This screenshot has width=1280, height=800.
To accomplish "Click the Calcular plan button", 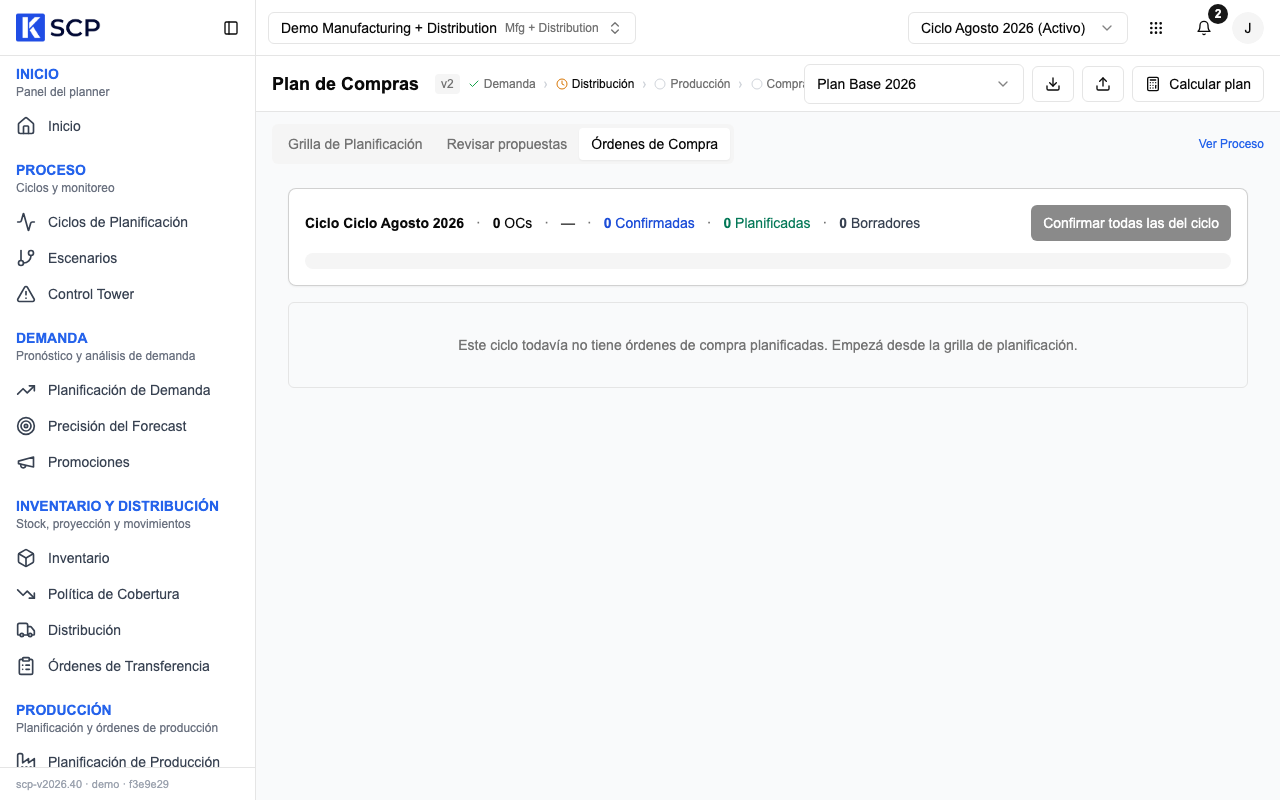I will pyautogui.click(x=1198, y=84).
